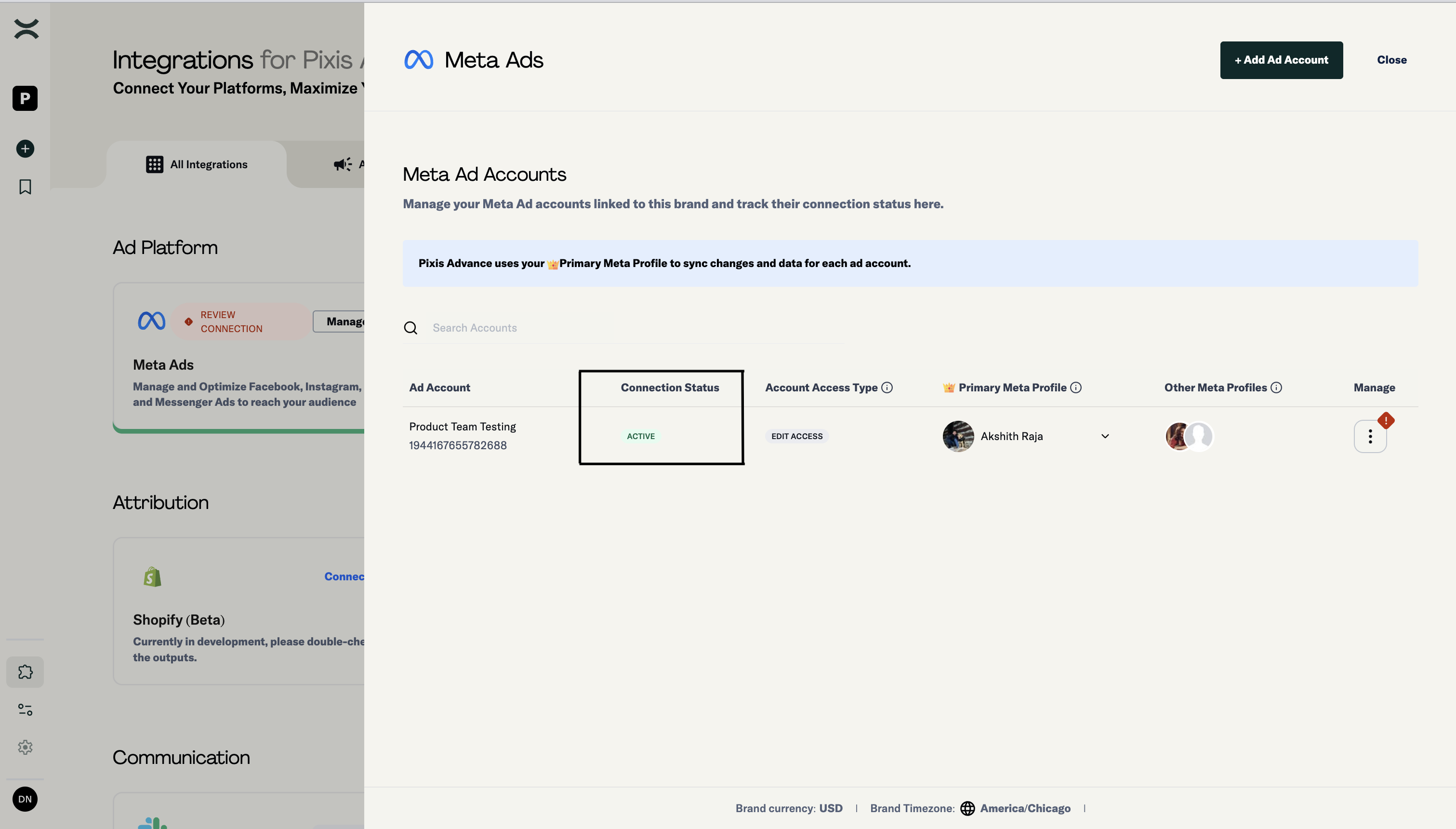The width and height of the screenshot is (1456, 829).
Task: Switch to the All Integrations tab
Action: point(196,164)
